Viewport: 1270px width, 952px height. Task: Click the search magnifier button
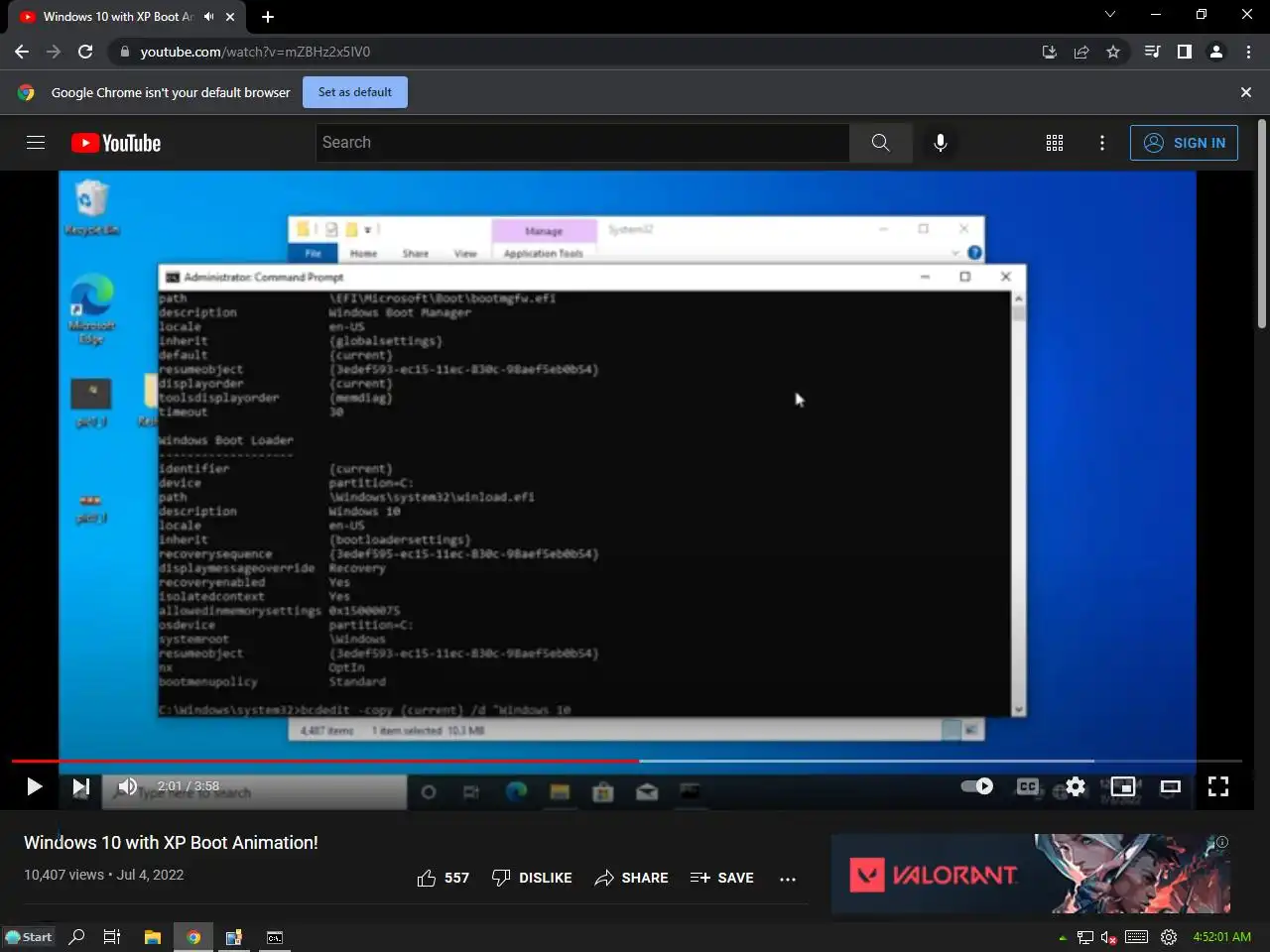pyautogui.click(x=881, y=143)
